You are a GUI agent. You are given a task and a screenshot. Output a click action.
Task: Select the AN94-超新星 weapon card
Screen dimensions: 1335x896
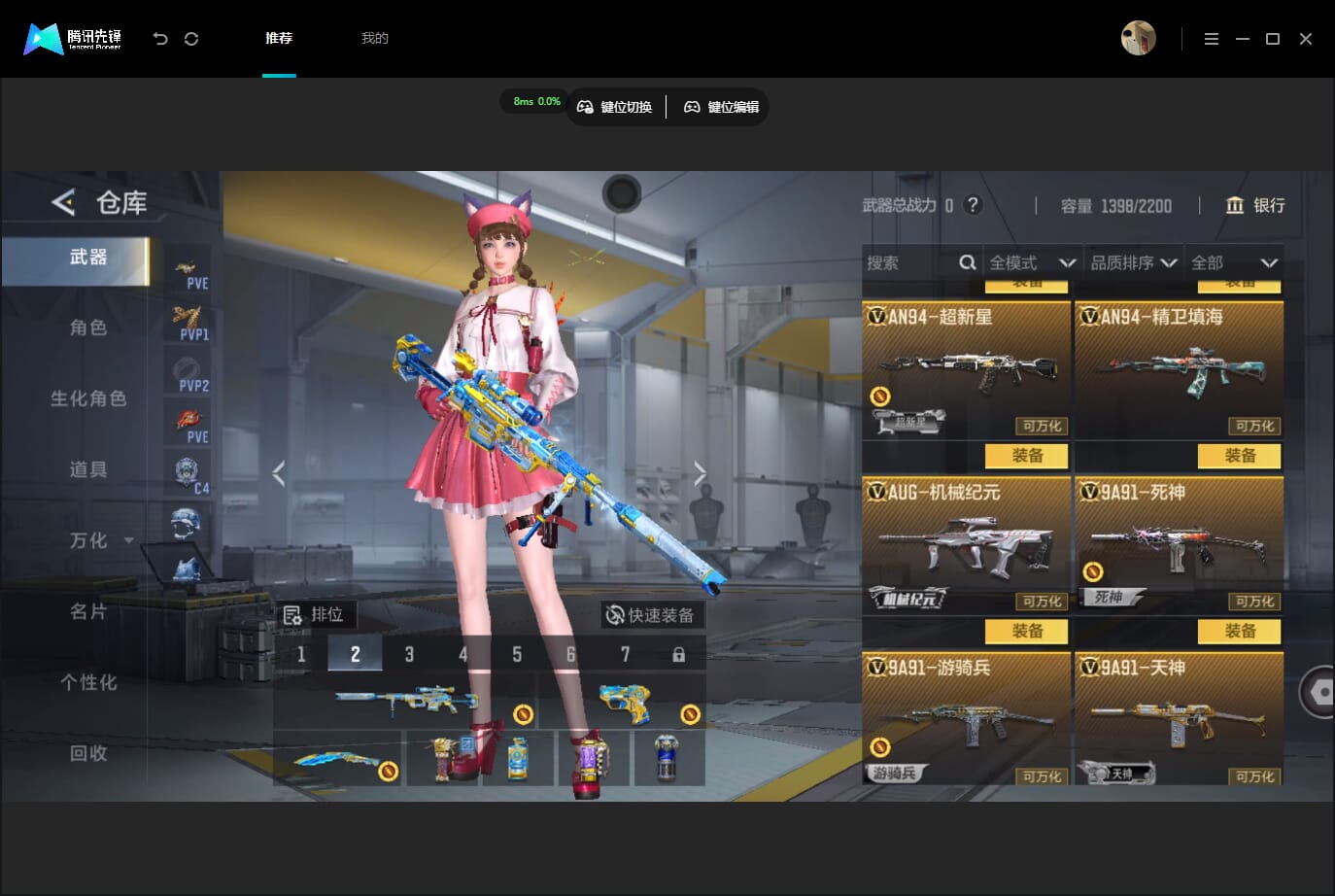click(x=967, y=369)
